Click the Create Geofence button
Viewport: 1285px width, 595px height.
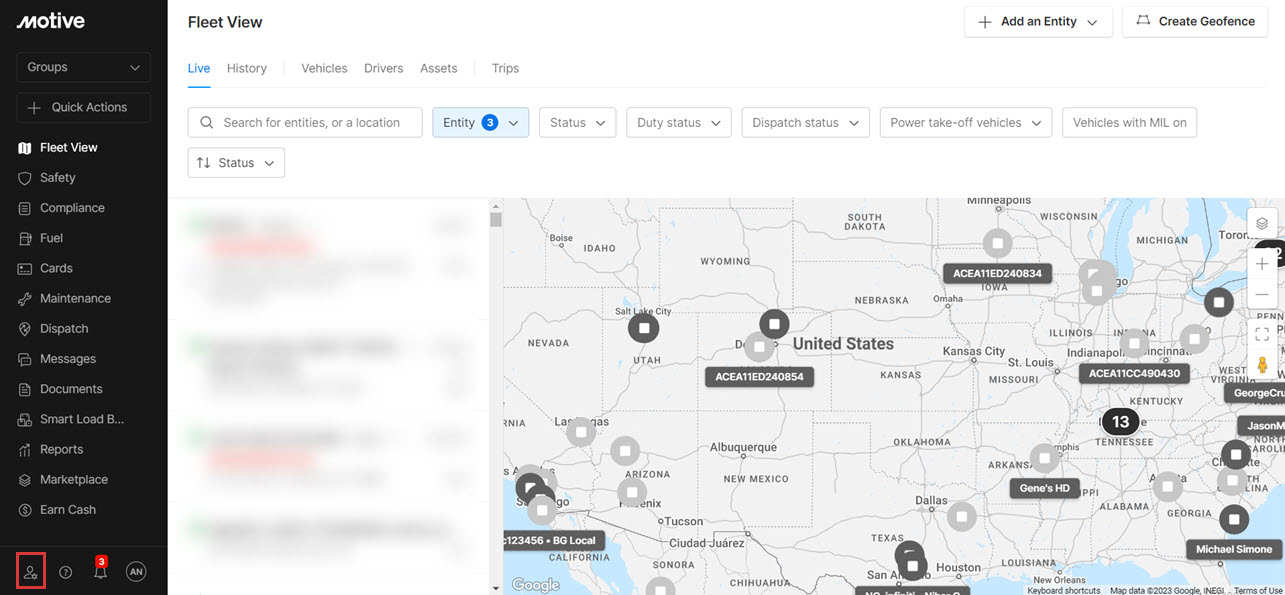(x=1195, y=21)
